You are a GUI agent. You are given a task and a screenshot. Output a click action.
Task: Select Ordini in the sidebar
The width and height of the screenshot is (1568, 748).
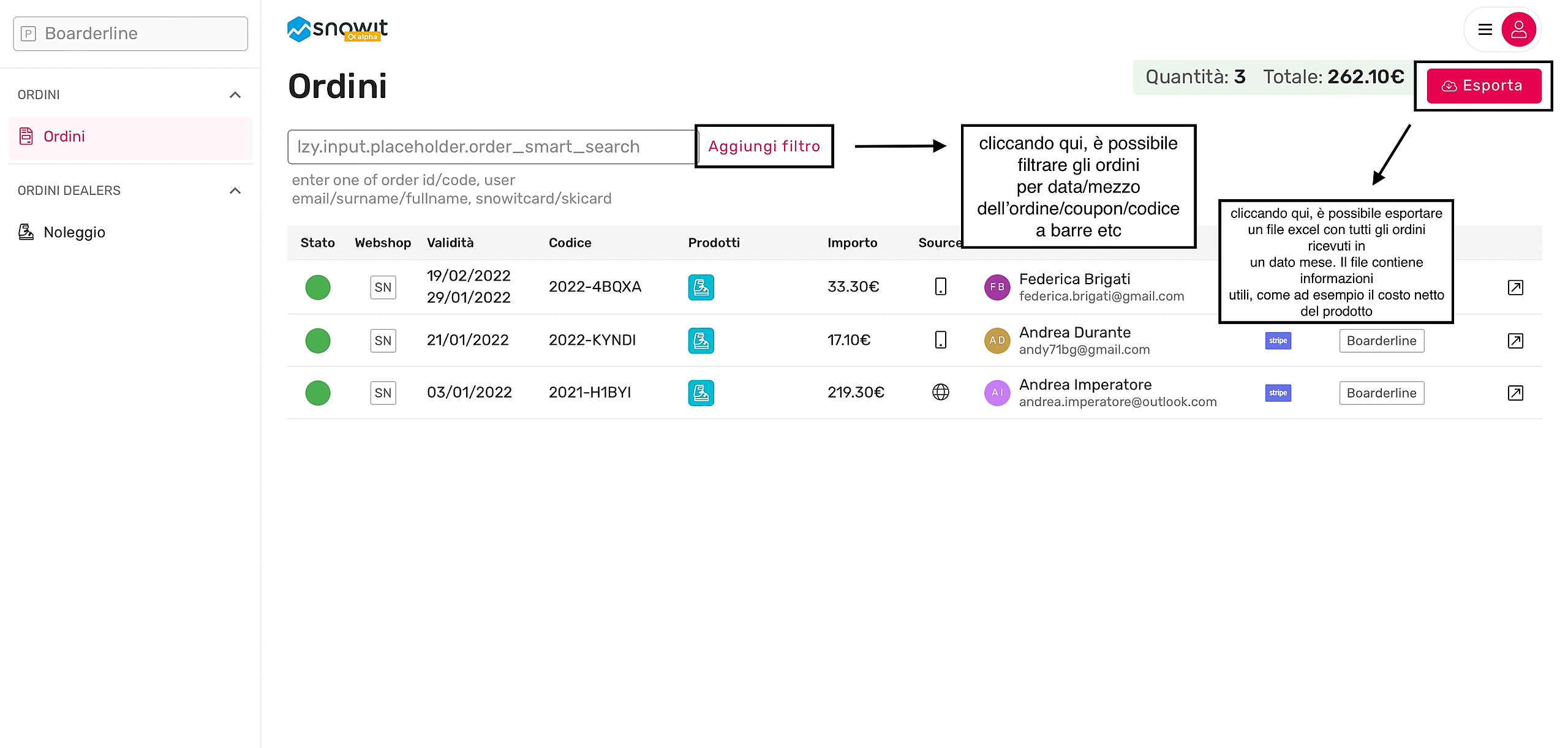64,136
